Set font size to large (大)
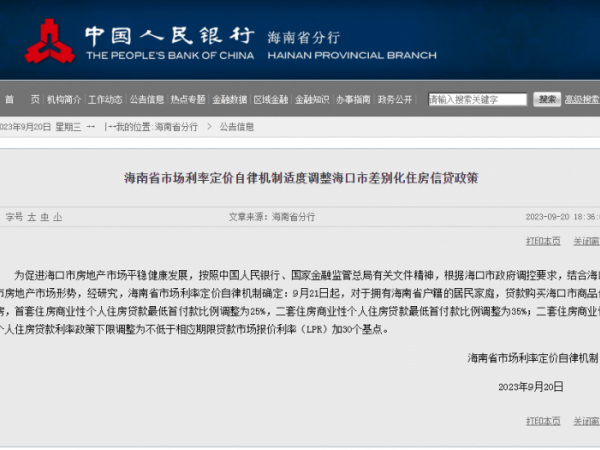 click(31, 216)
